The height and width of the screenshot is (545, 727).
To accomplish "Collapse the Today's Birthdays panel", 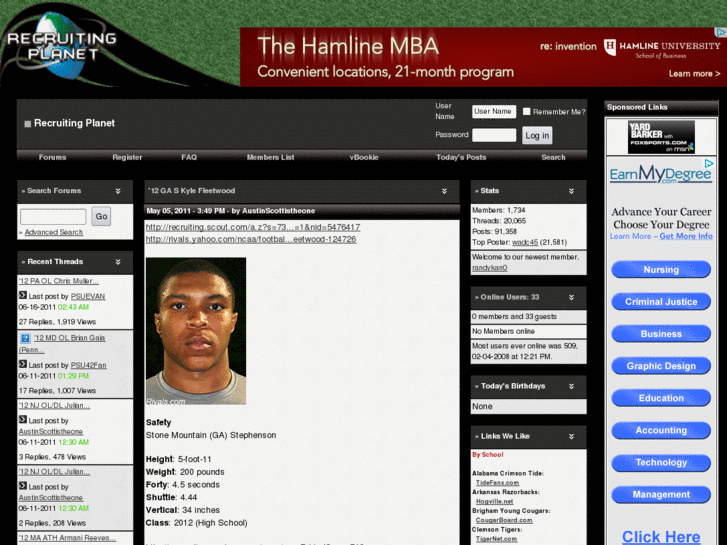I will 571,386.
